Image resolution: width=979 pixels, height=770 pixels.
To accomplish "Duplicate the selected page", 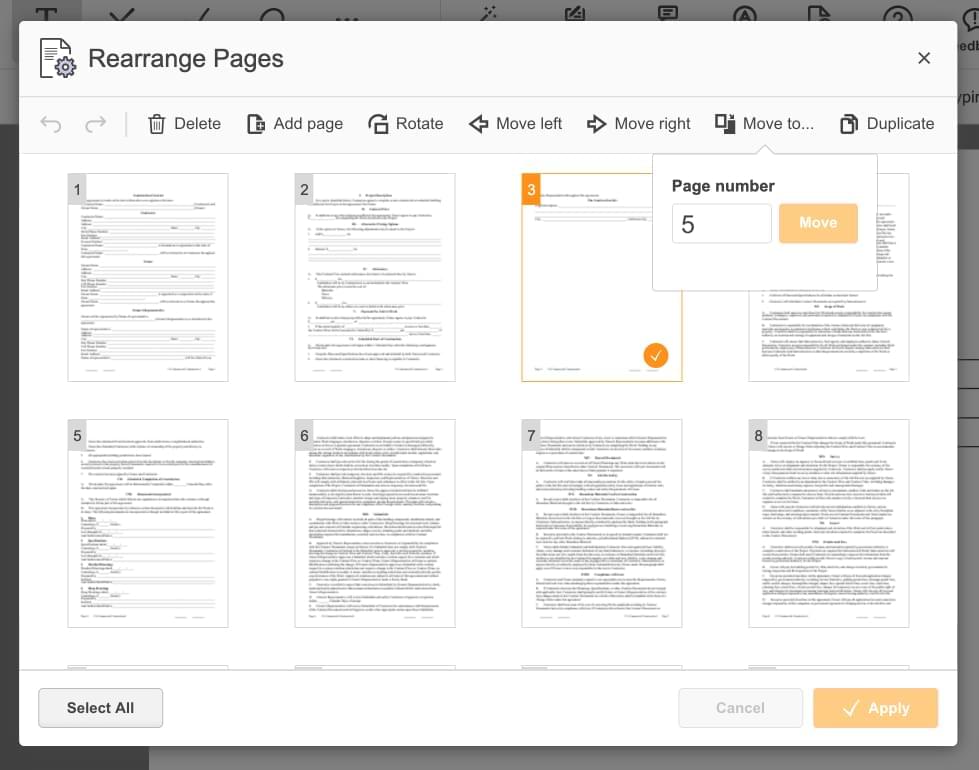I will coord(886,124).
